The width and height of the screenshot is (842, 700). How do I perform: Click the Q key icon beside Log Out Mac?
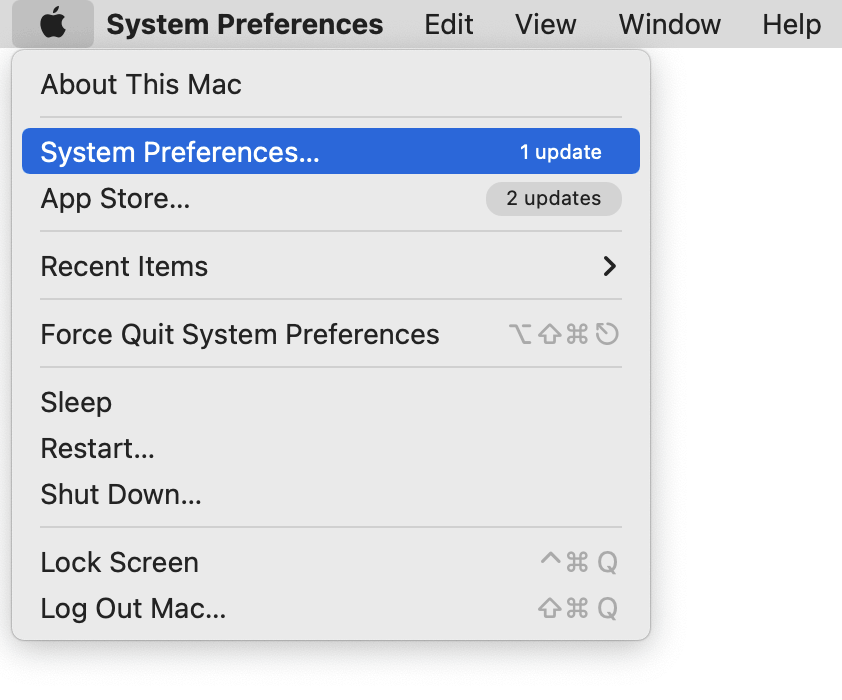pyautogui.click(x=606, y=608)
